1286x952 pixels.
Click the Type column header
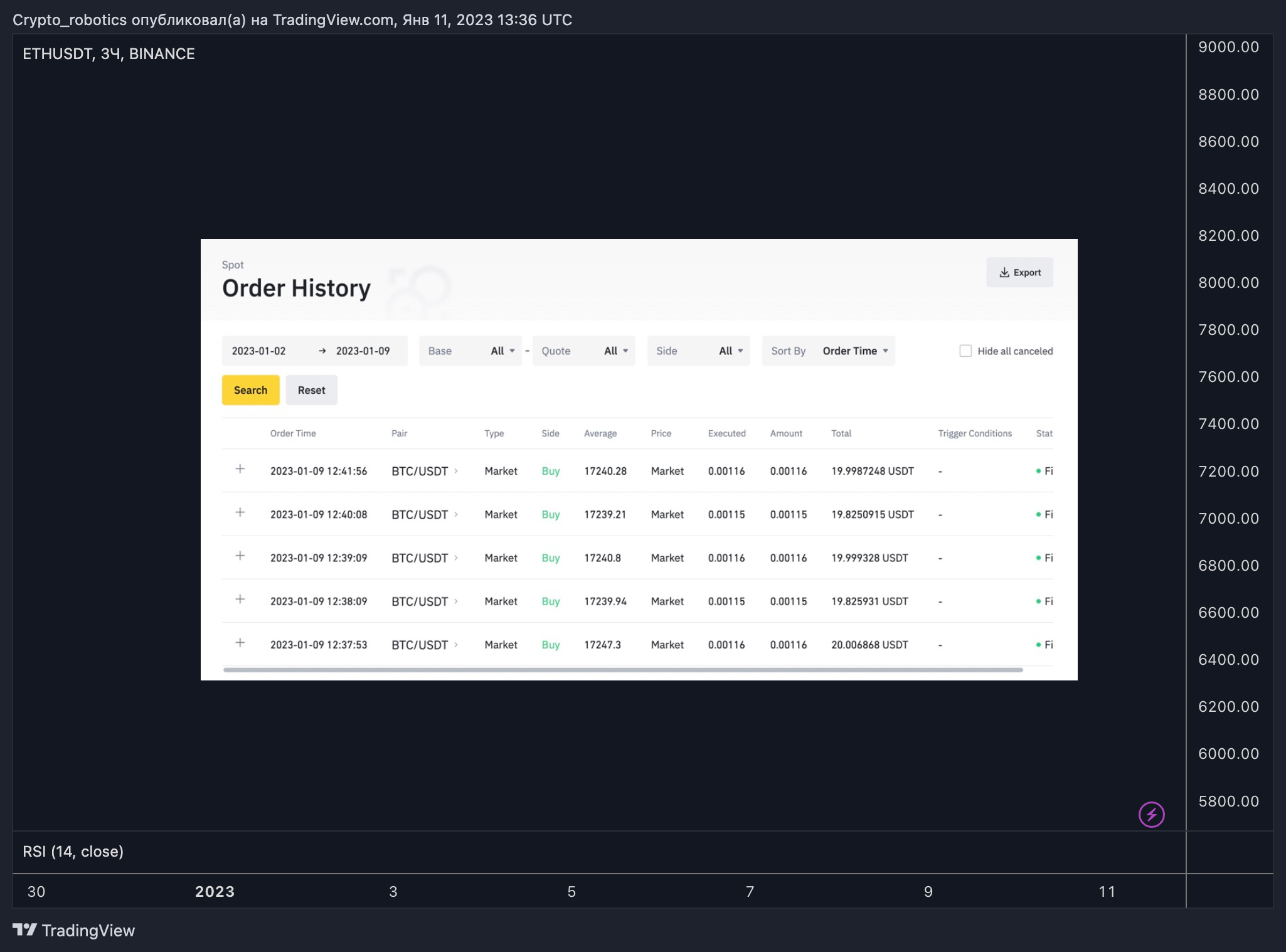tap(494, 433)
